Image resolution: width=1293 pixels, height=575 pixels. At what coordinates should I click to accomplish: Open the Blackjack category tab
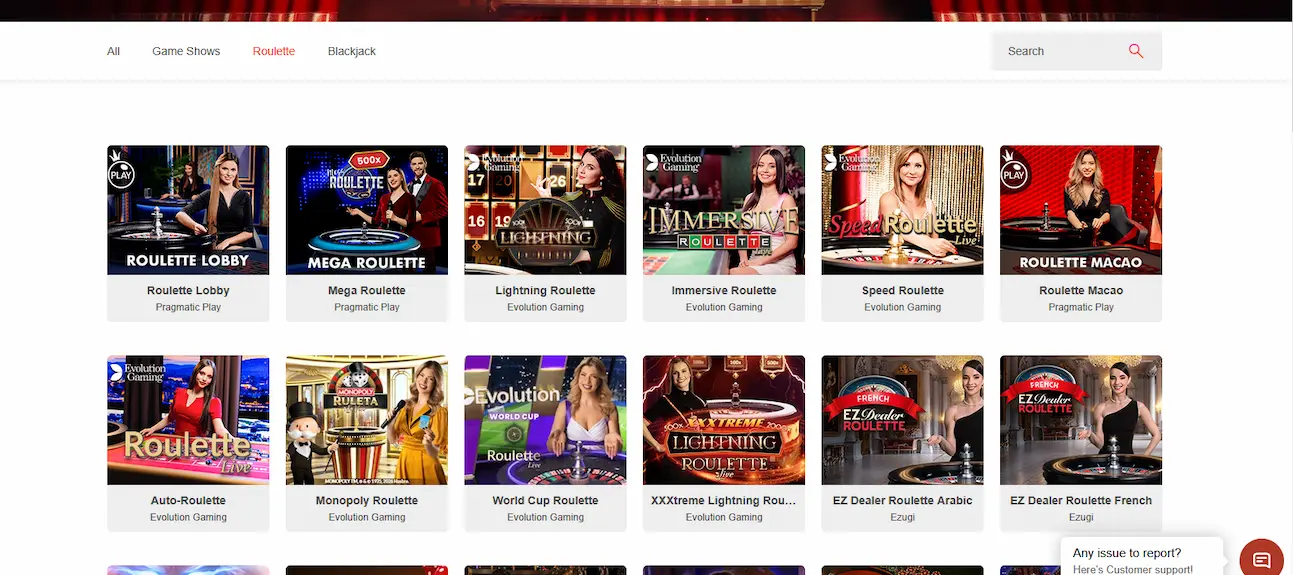(x=352, y=51)
